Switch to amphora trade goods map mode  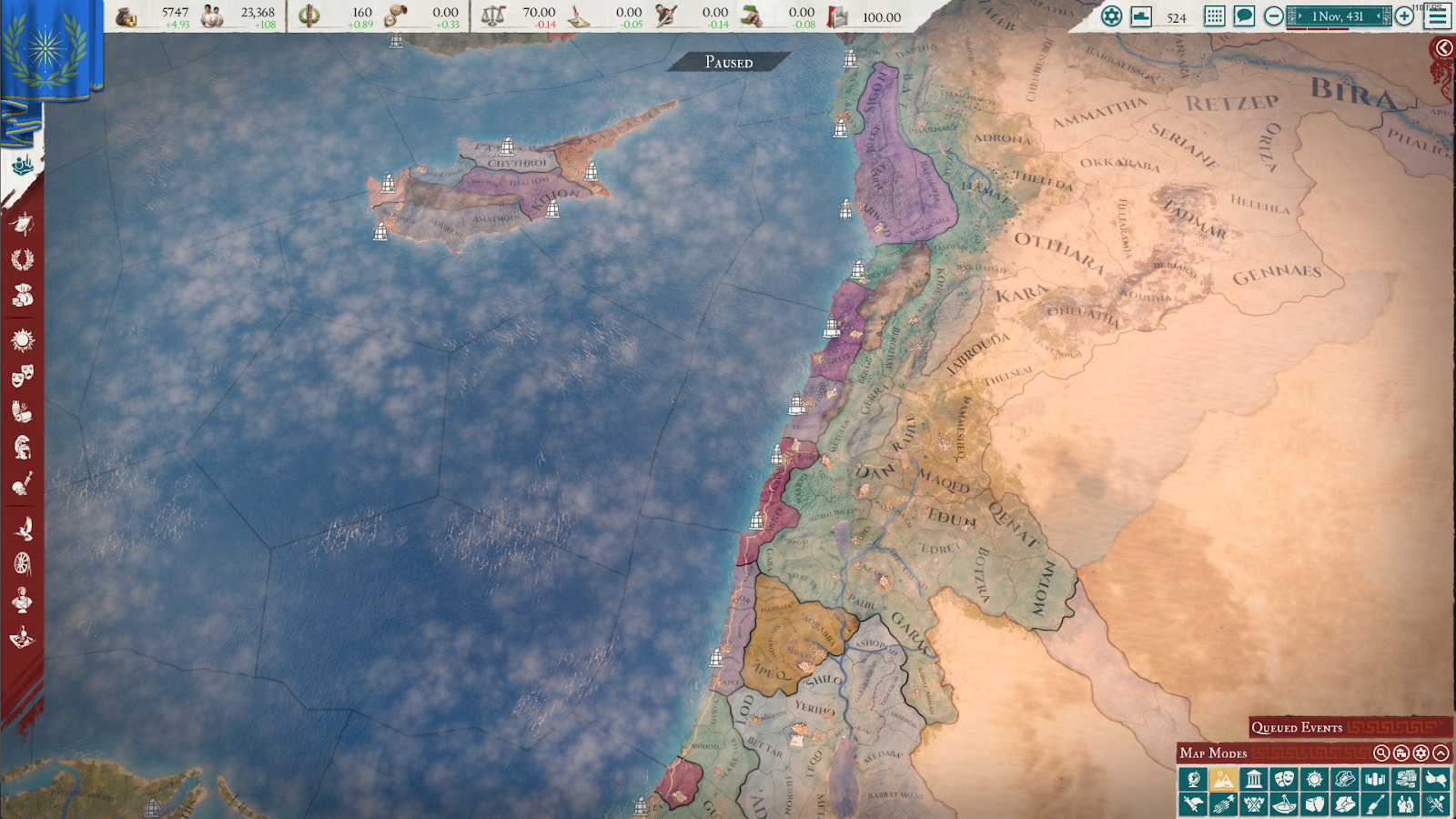click(x=1314, y=804)
